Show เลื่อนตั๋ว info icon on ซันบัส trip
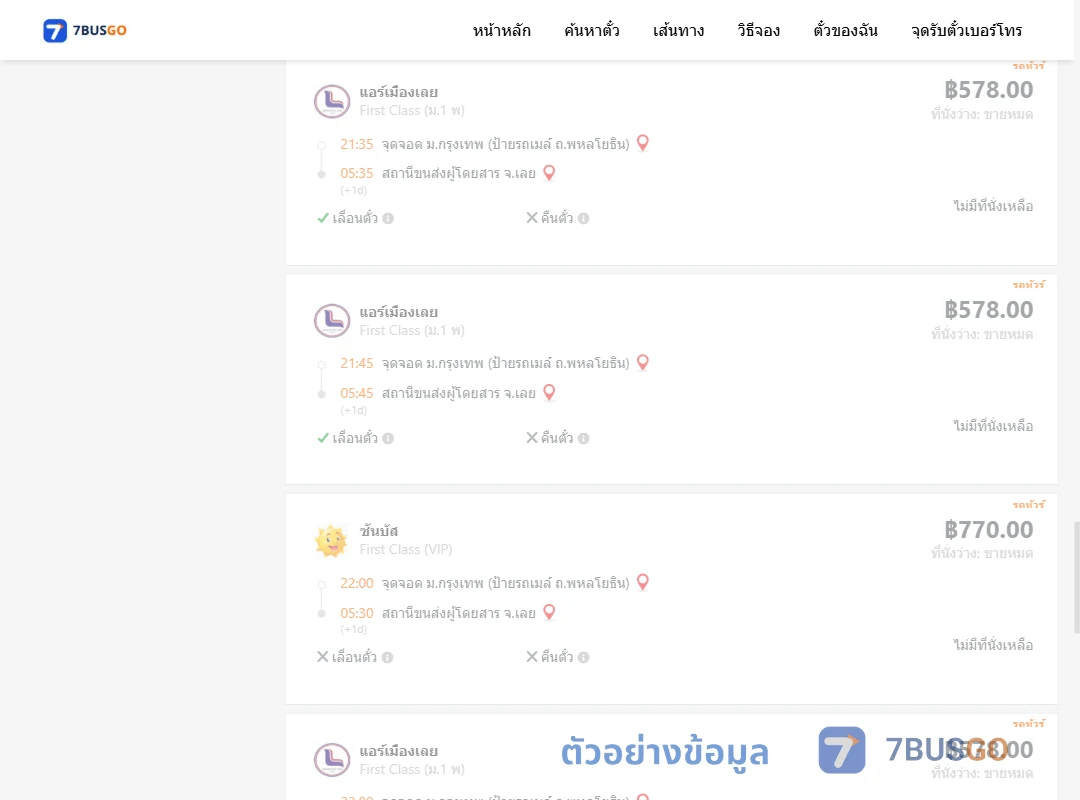Screen dimensions: 1080x800 click(x=388, y=657)
